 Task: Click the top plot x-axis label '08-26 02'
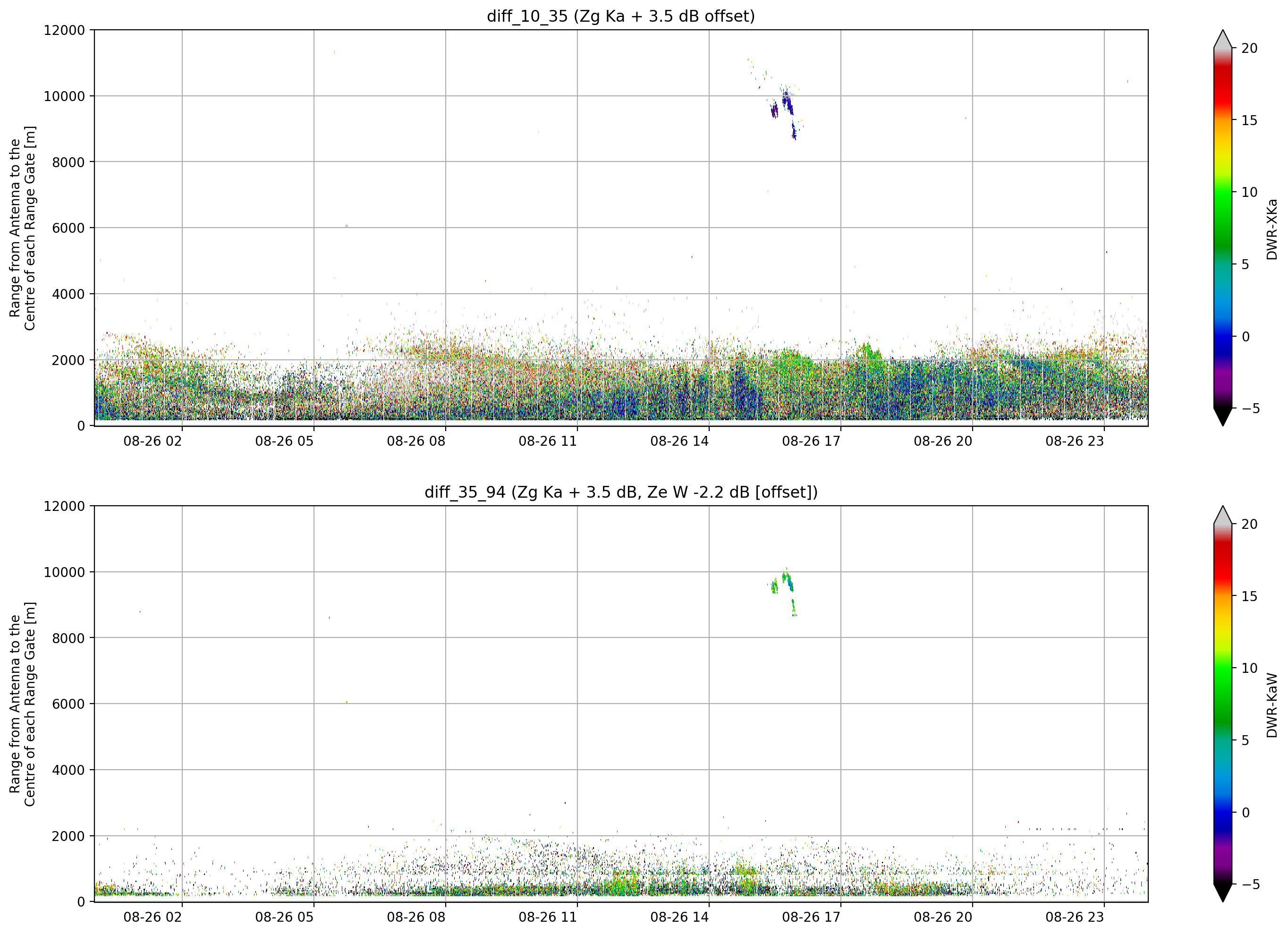point(153,441)
